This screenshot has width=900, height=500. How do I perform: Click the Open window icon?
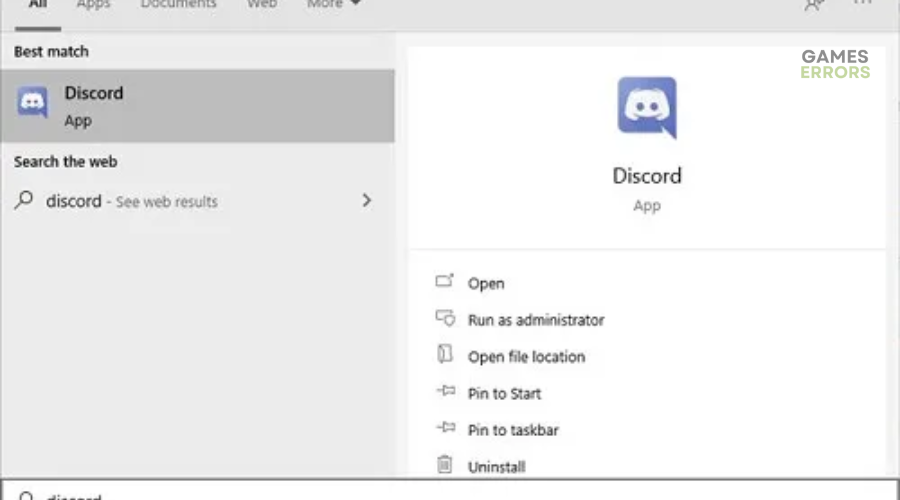(445, 281)
